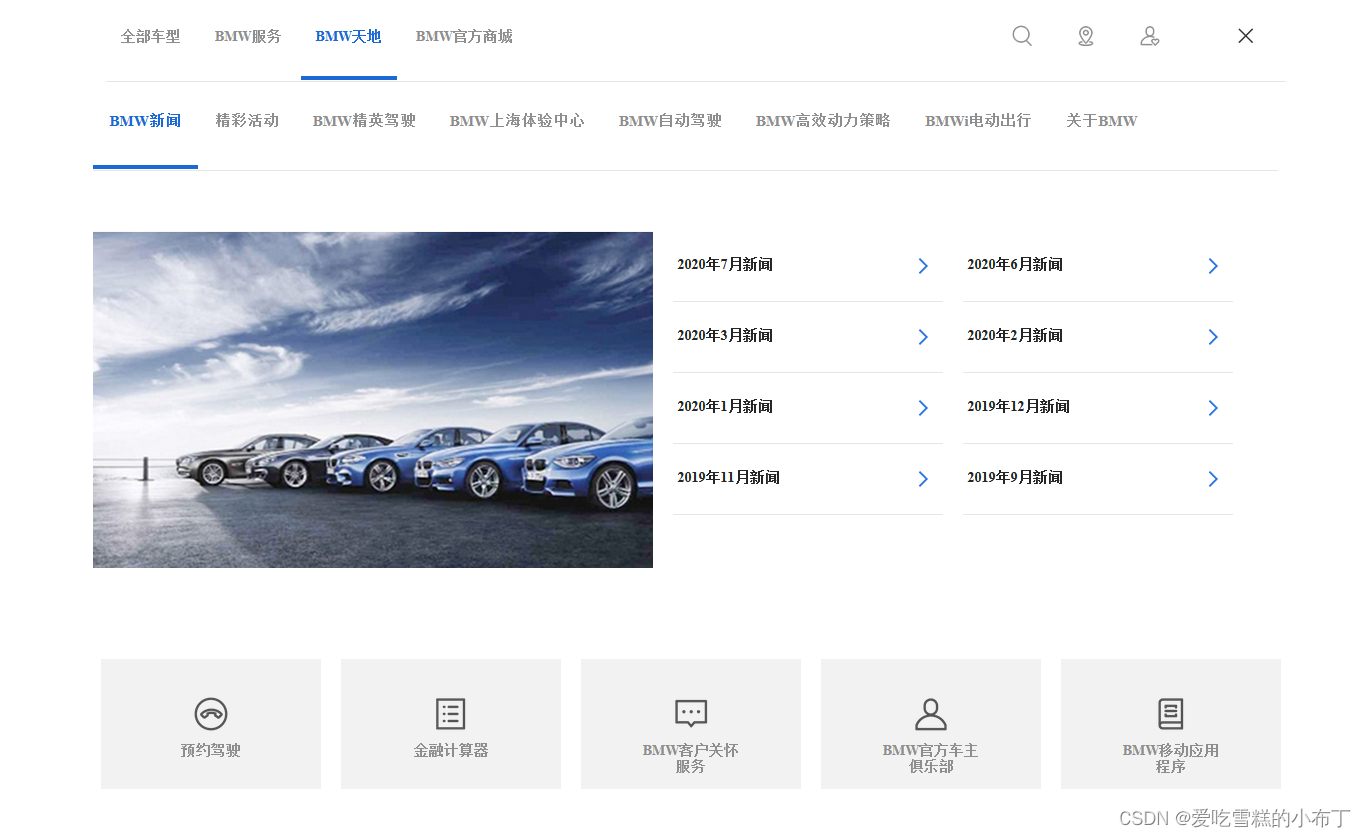
Task: Open the 2020年1月新闻 link
Action: click(725, 407)
